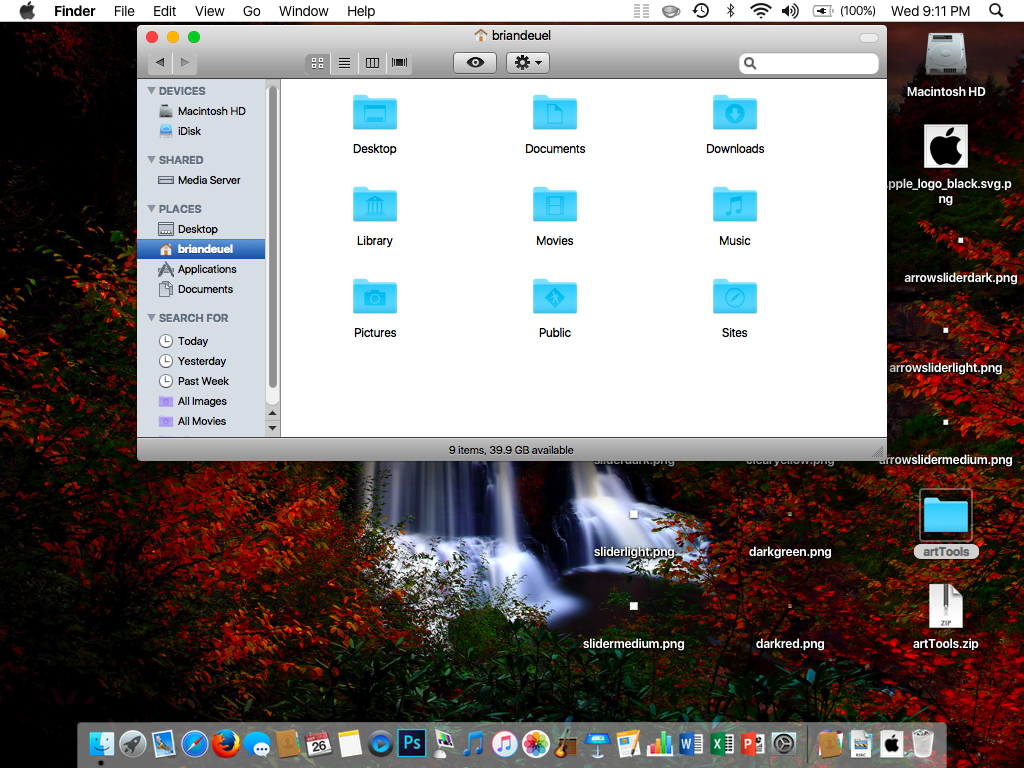Select the artTools.zip archive on desktop
Viewport: 1024px width, 768px height.
point(946,607)
